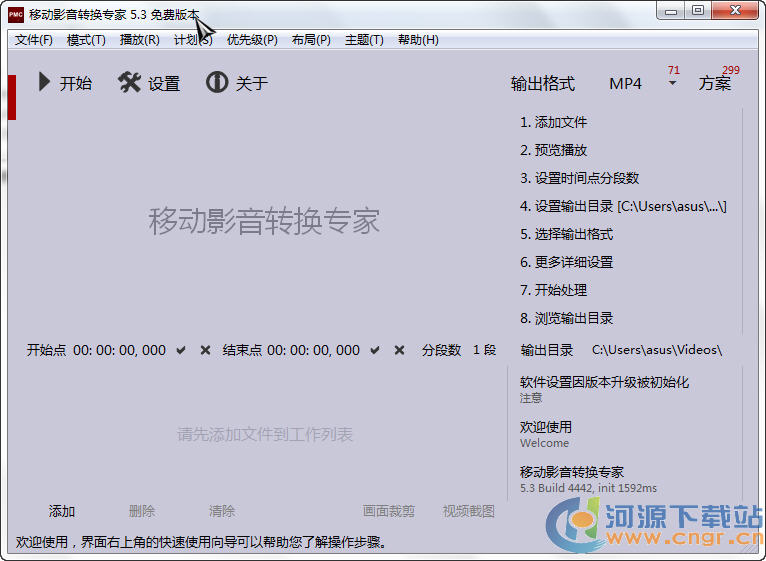This screenshot has height=561, width=766.
Task: Open the 主题(T) menu
Action: coord(364,40)
